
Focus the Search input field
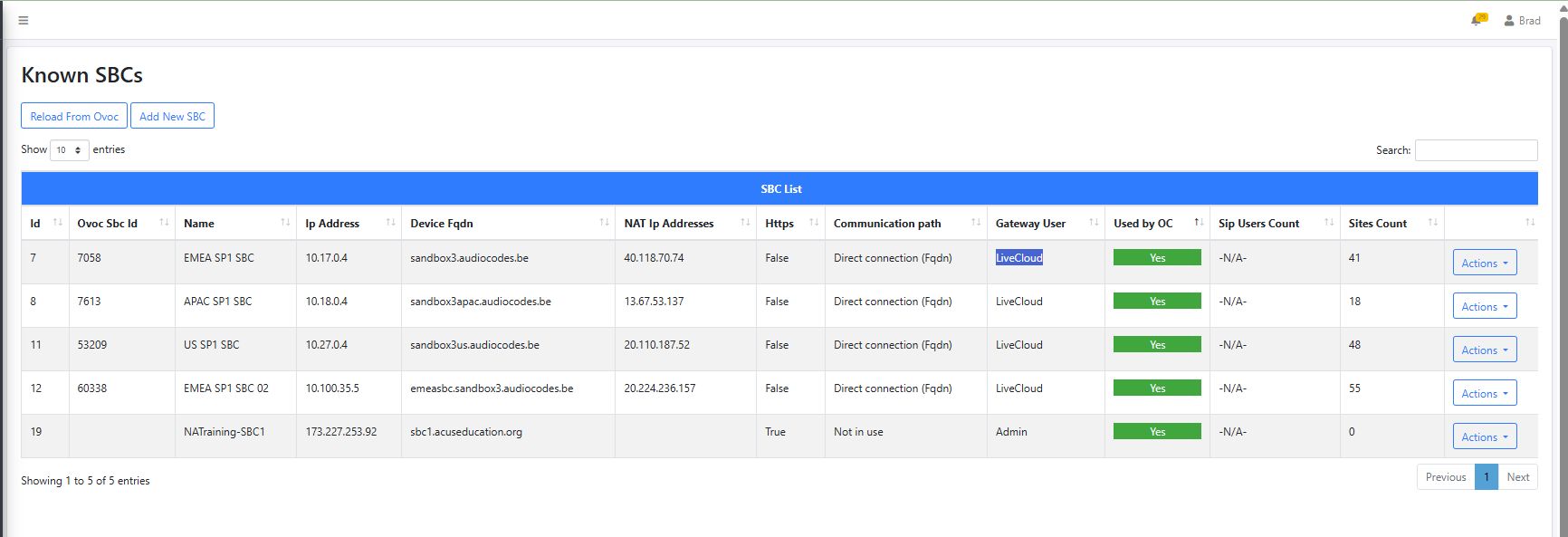pos(1476,150)
